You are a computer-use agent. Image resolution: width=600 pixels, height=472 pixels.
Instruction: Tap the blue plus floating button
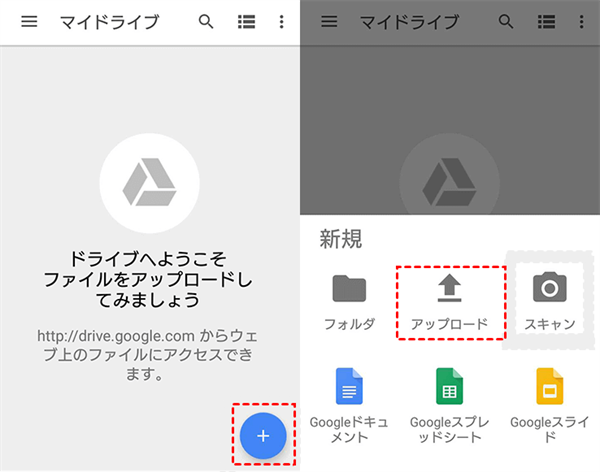(263, 436)
